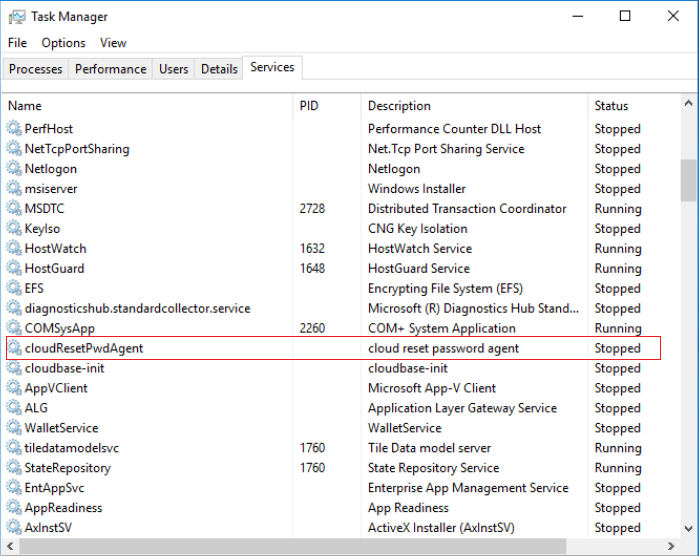The width and height of the screenshot is (699, 556).
Task: Click the gear icon next to EFS
Action: click(x=14, y=288)
